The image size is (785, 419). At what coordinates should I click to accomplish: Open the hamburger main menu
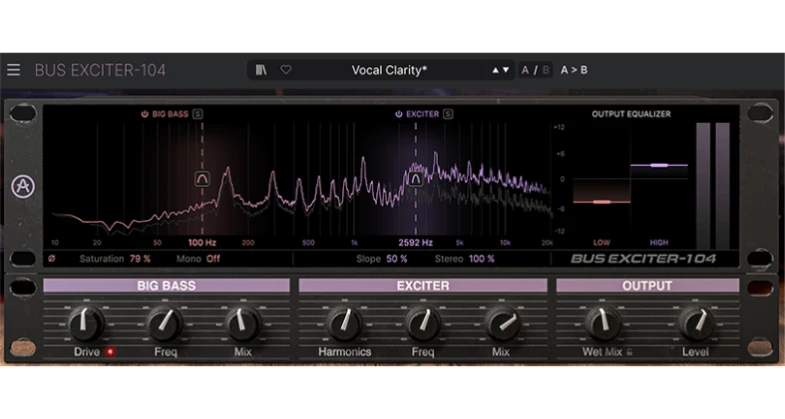14,70
